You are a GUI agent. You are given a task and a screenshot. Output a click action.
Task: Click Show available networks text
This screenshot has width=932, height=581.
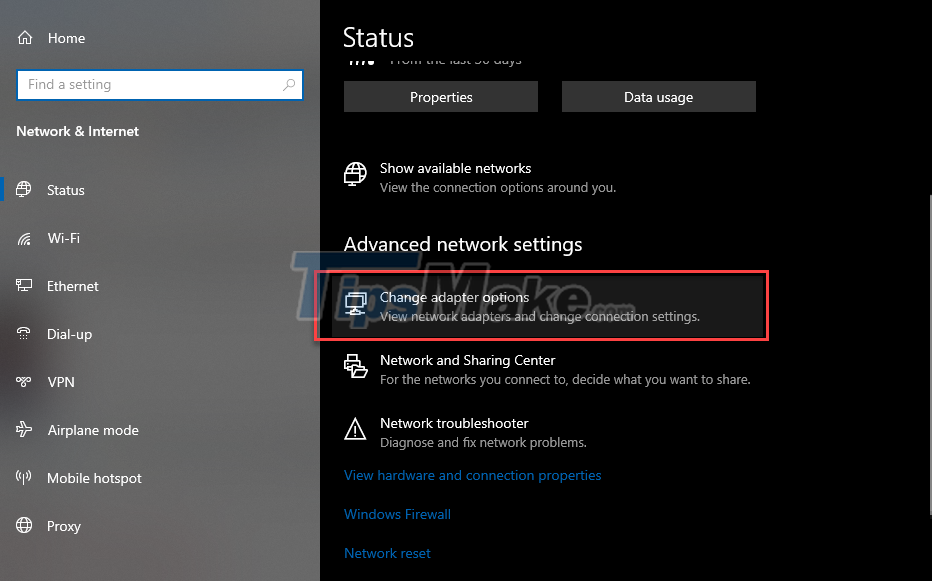[455, 168]
